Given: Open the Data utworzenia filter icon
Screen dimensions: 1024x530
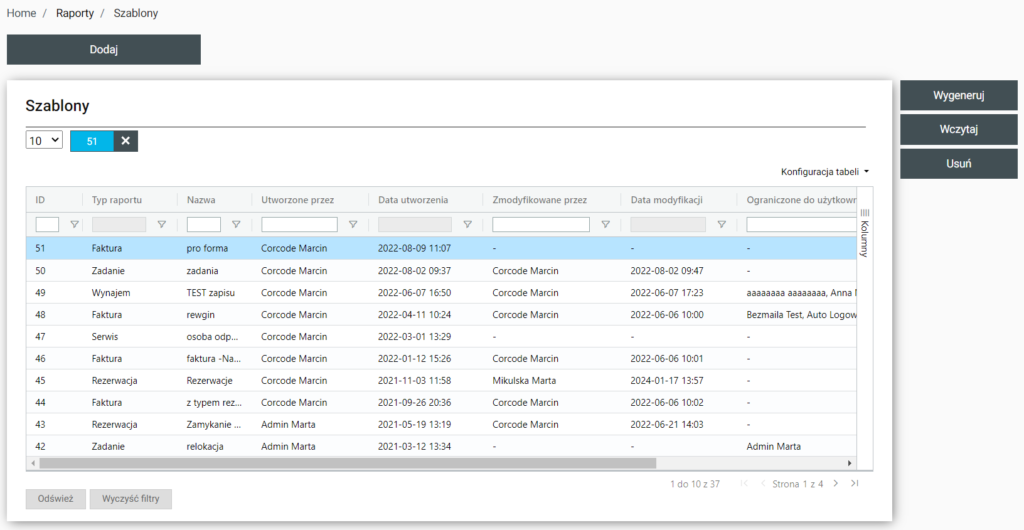Looking at the screenshot, I should 467,225.
